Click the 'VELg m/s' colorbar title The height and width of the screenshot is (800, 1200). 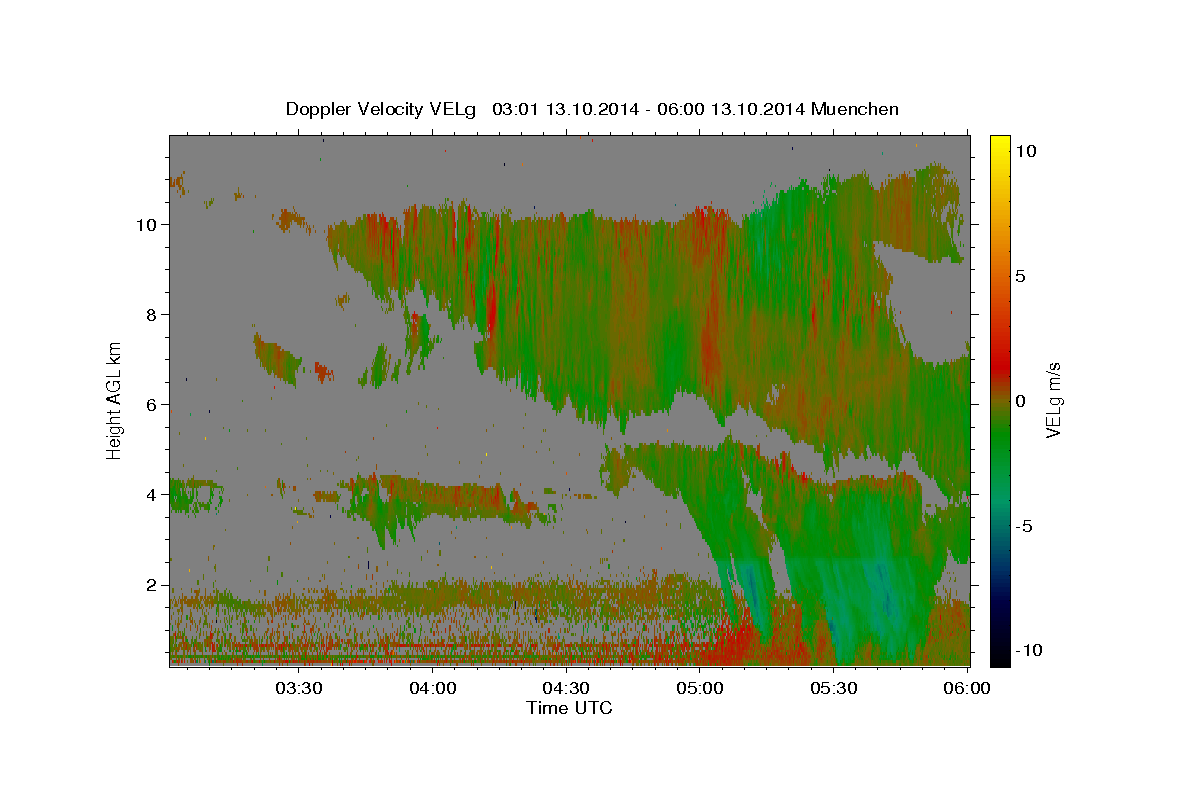[x=1053, y=400]
